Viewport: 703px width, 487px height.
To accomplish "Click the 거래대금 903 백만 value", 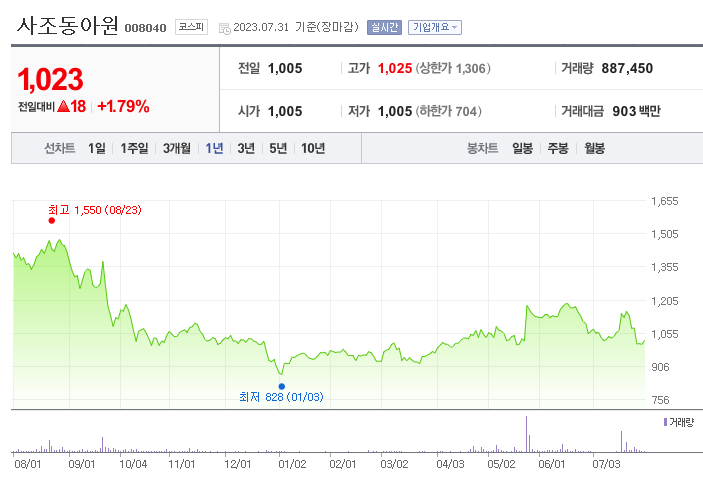I will (636, 111).
